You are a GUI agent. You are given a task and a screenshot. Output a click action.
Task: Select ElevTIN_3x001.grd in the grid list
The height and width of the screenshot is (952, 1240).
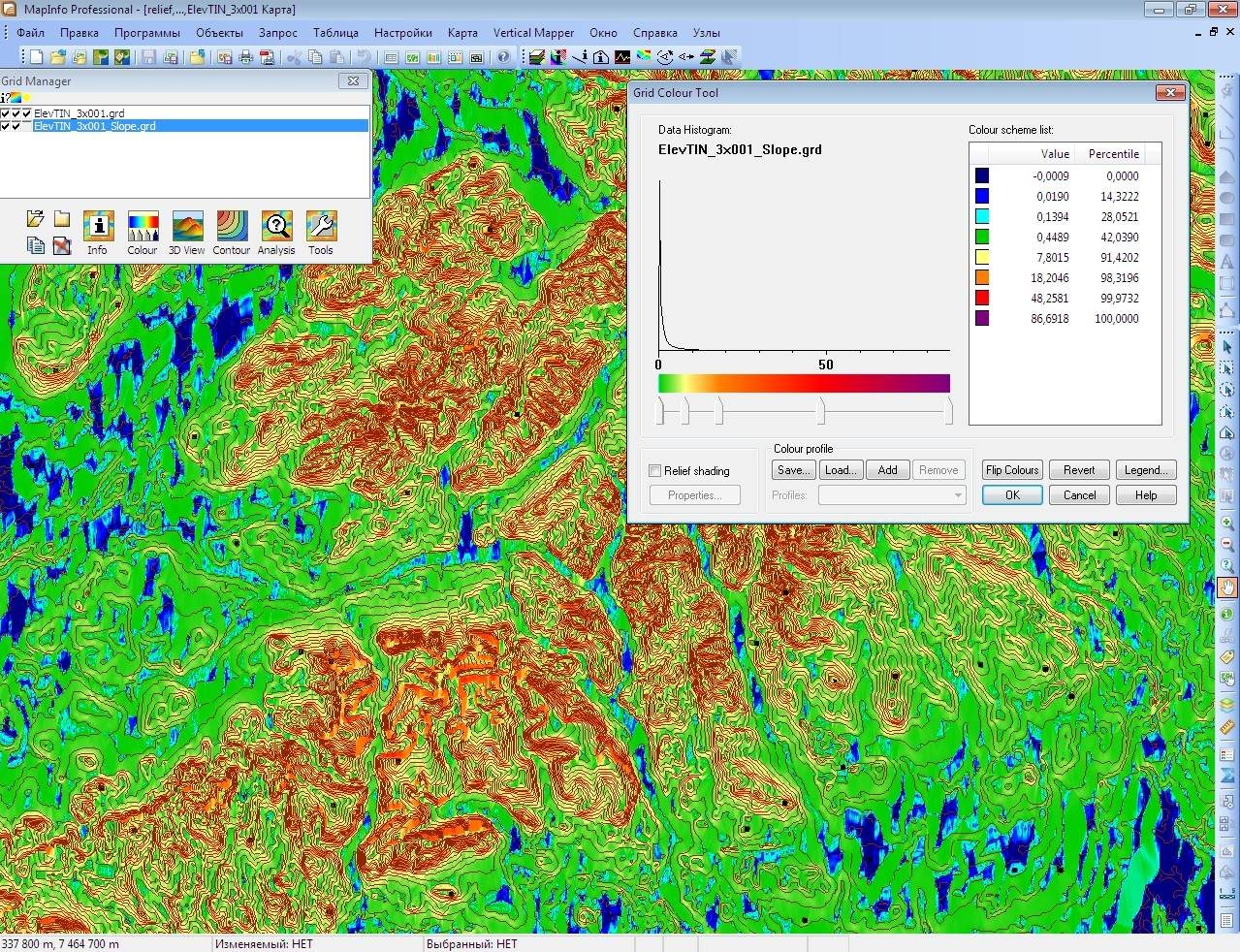point(79,113)
